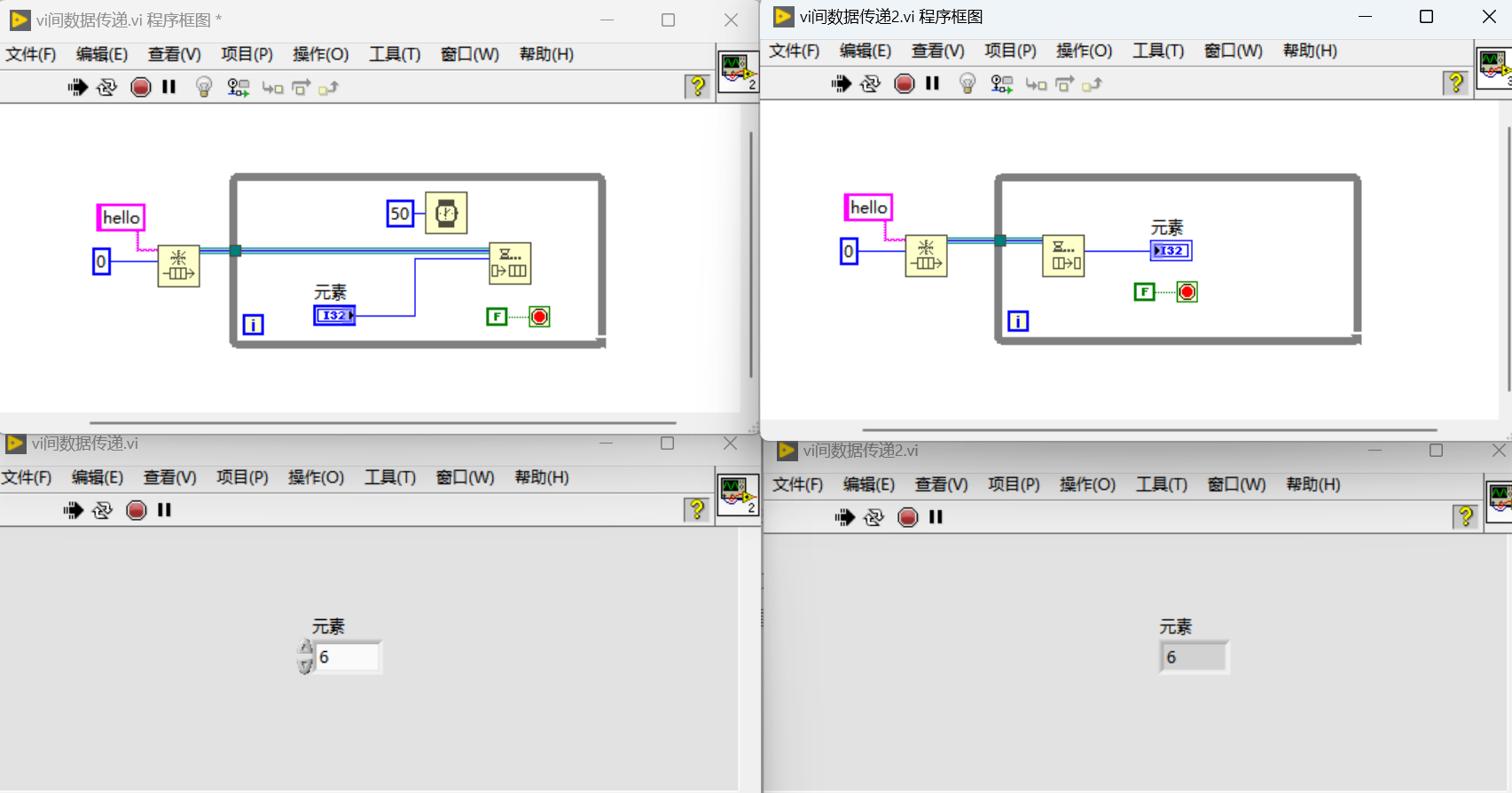Select loop iteration terminal in vi间数据传递2 diagram
The image size is (1512, 793).
(x=1018, y=321)
